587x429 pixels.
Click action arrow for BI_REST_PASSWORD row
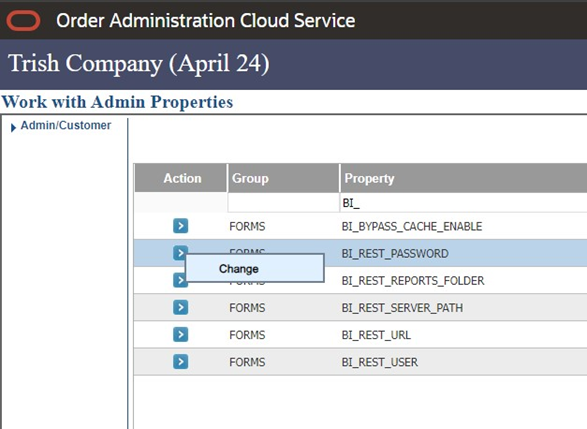point(180,252)
